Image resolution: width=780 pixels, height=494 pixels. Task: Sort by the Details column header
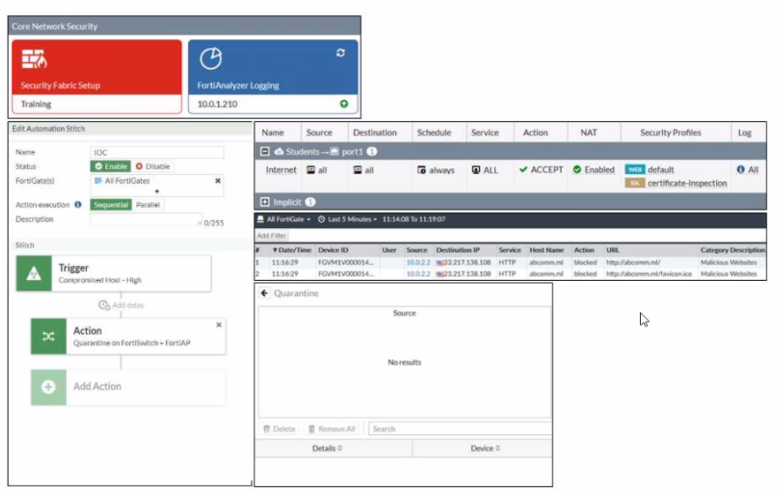[326, 448]
